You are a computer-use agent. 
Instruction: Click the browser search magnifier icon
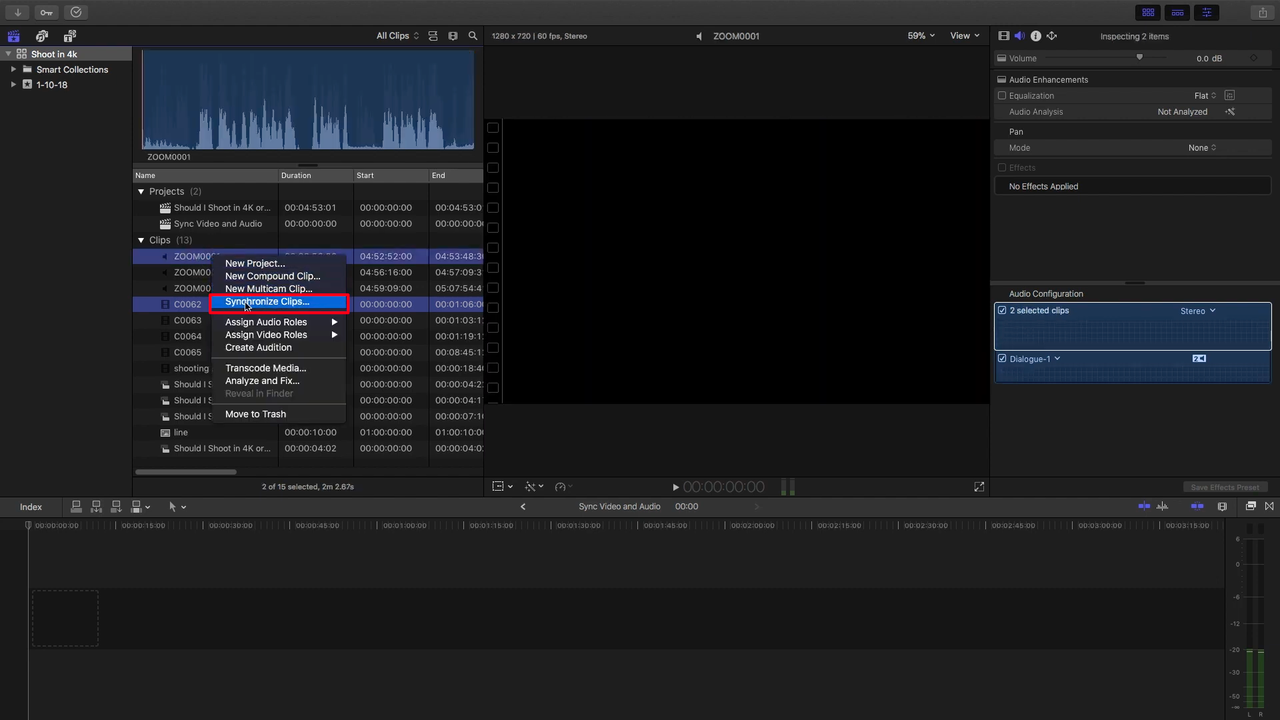[x=473, y=35]
